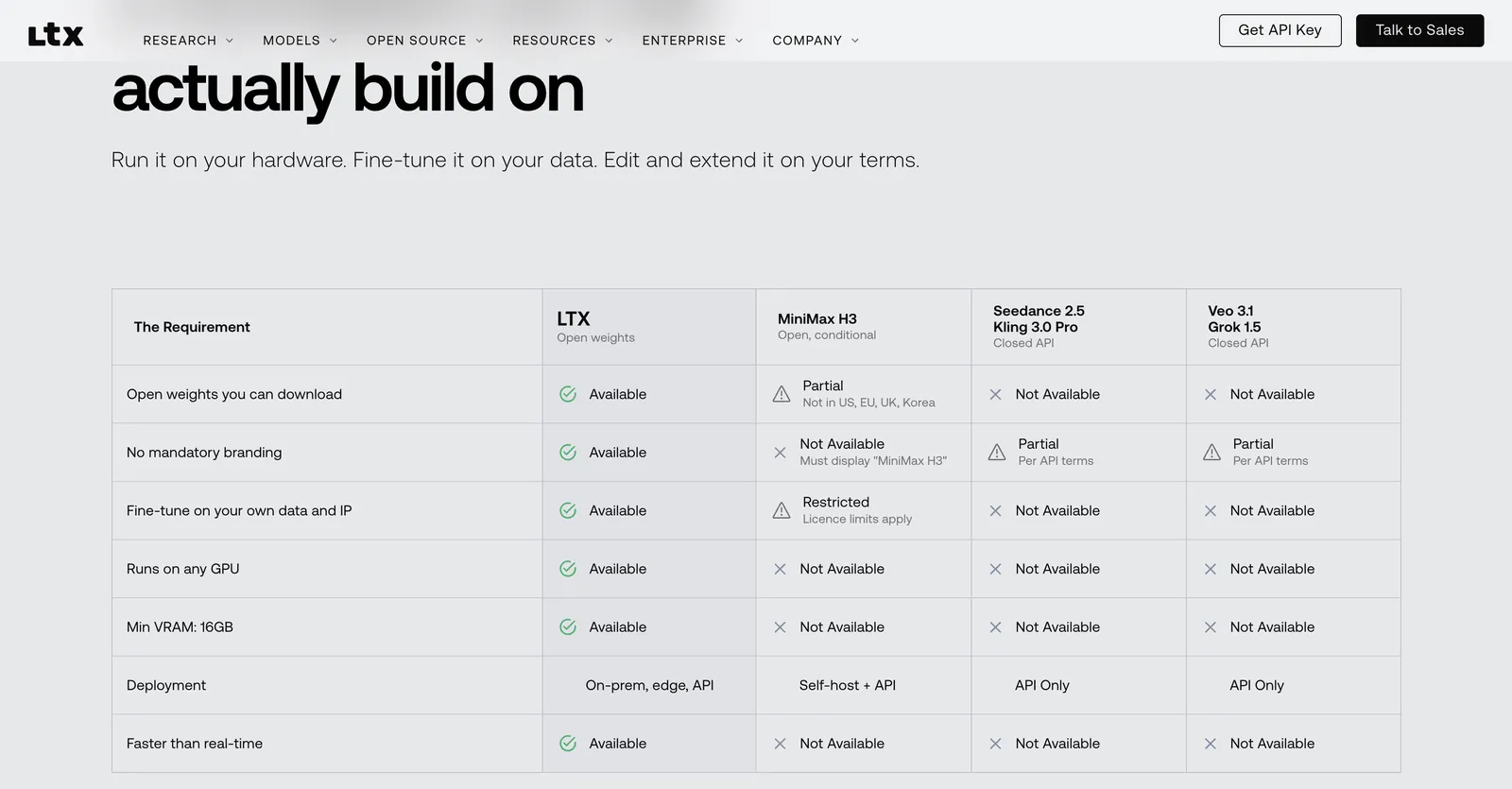This screenshot has height=789, width=1512.
Task: Click the On-prem, edge, API cell
Action: [x=649, y=685]
